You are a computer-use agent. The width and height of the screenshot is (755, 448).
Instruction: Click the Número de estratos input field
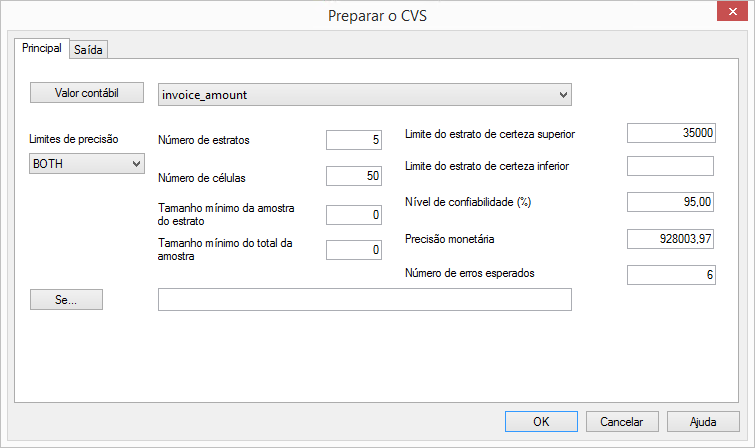tap(354, 140)
